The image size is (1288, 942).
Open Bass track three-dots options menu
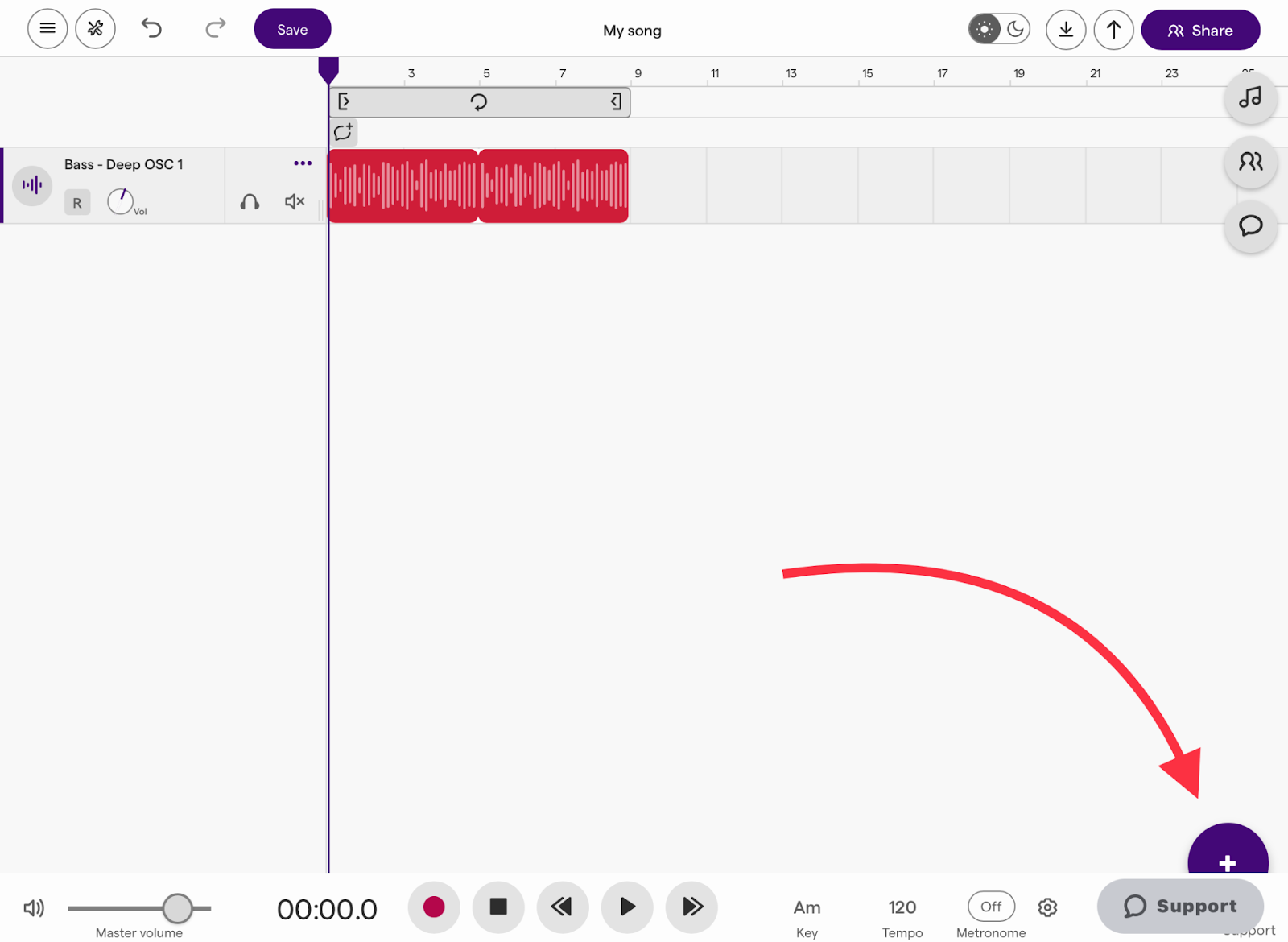[303, 163]
